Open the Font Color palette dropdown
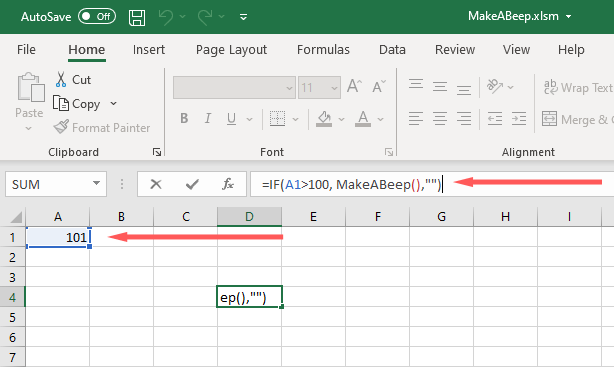 381,119
